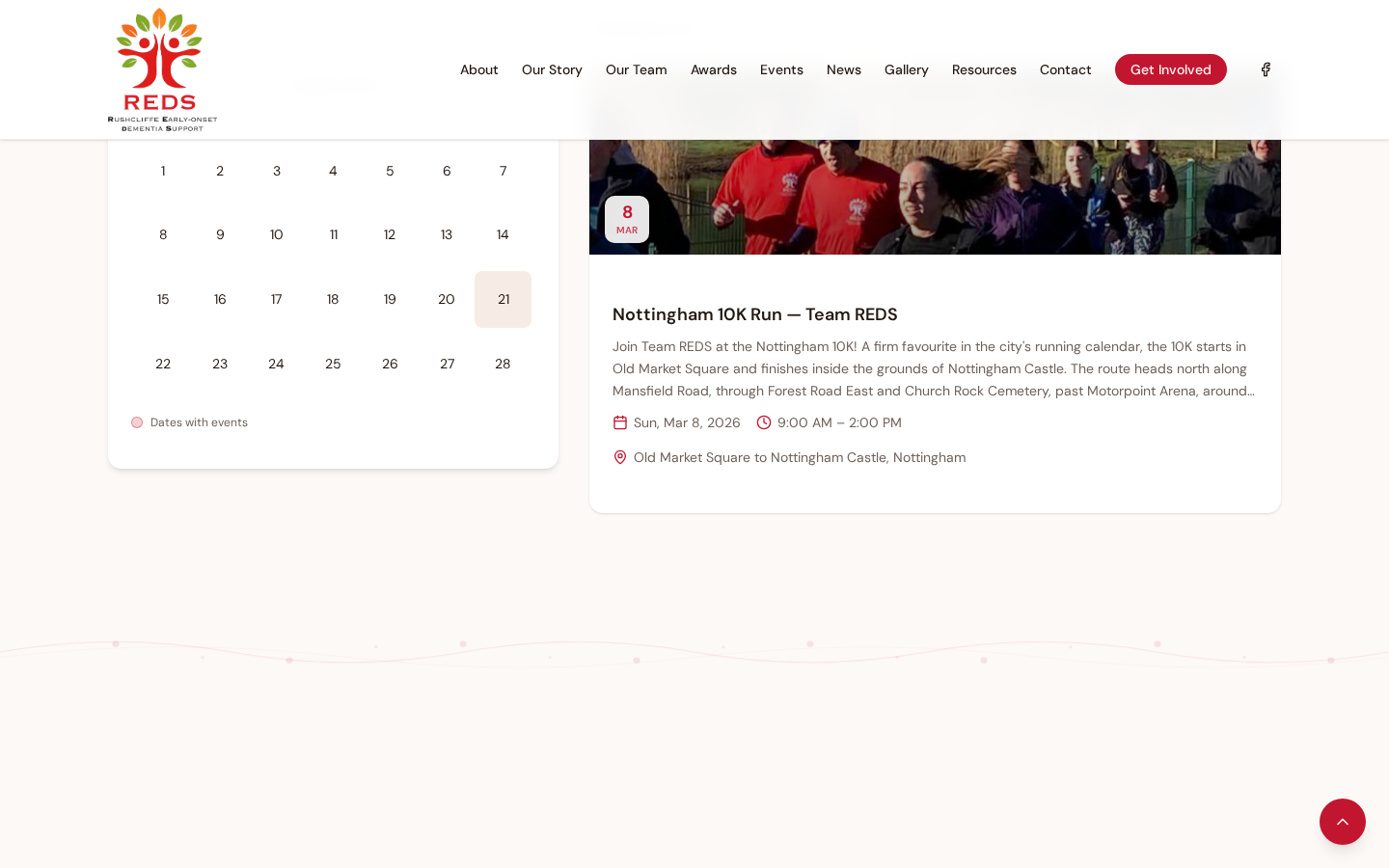Go to the Our Story page
Image resolution: width=1389 pixels, height=868 pixels.
tap(552, 69)
